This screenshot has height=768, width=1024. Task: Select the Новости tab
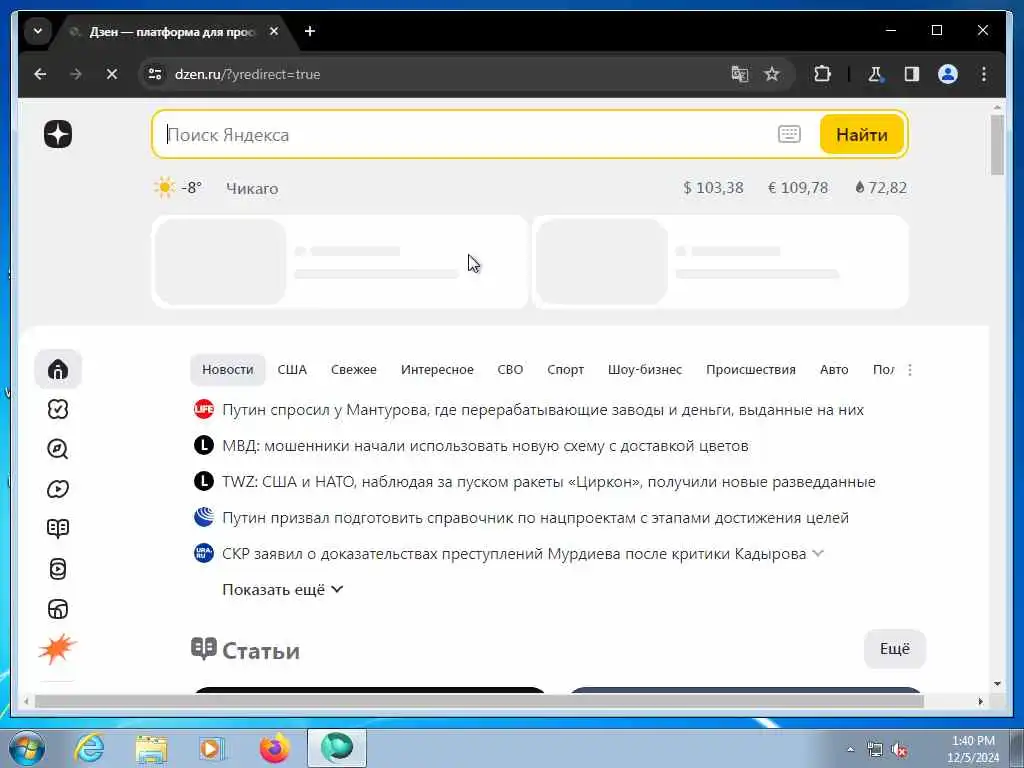pyautogui.click(x=227, y=370)
